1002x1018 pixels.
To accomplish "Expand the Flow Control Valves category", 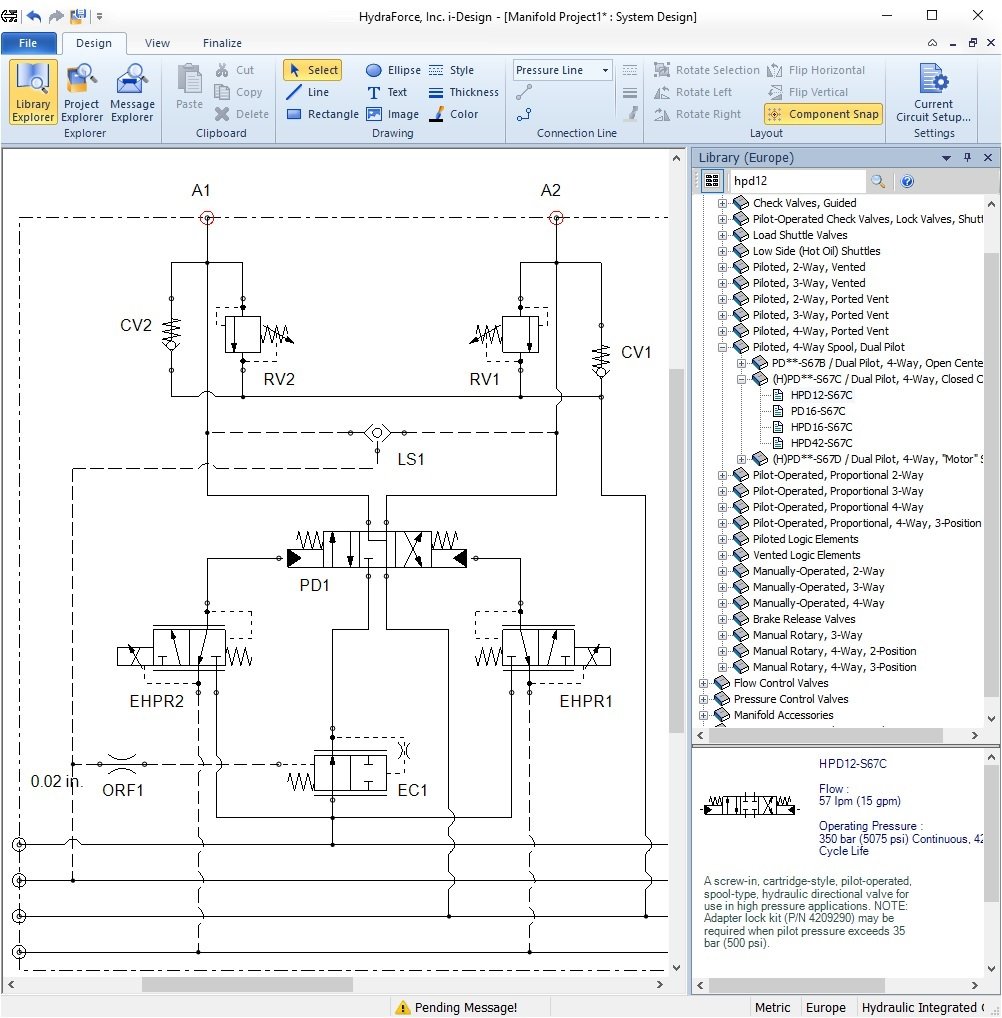I will [x=704, y=683].
